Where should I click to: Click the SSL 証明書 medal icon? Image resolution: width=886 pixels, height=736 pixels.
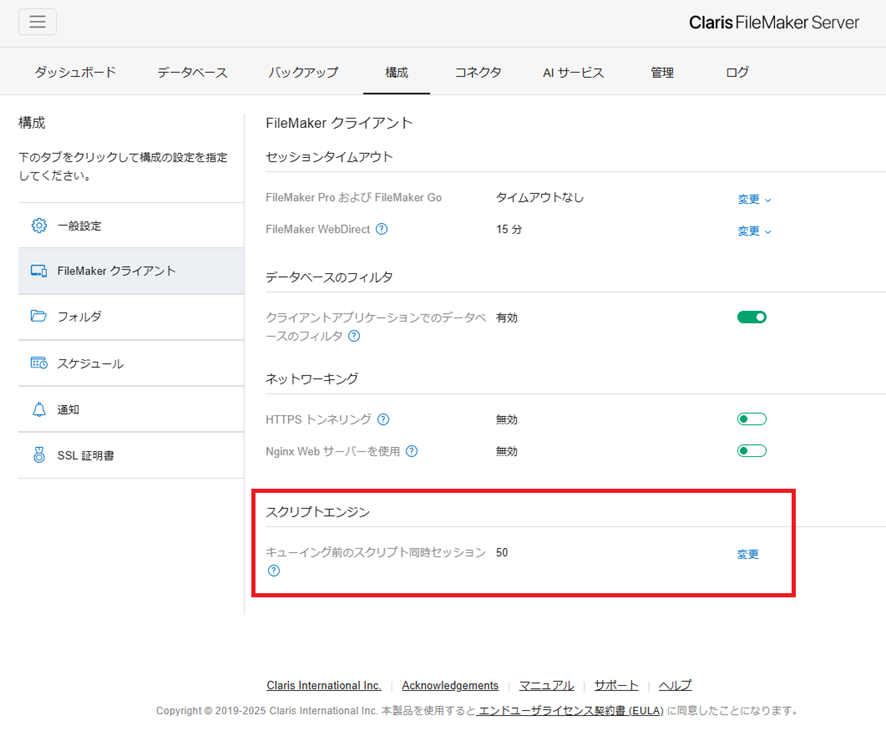(x=39, y=455)
